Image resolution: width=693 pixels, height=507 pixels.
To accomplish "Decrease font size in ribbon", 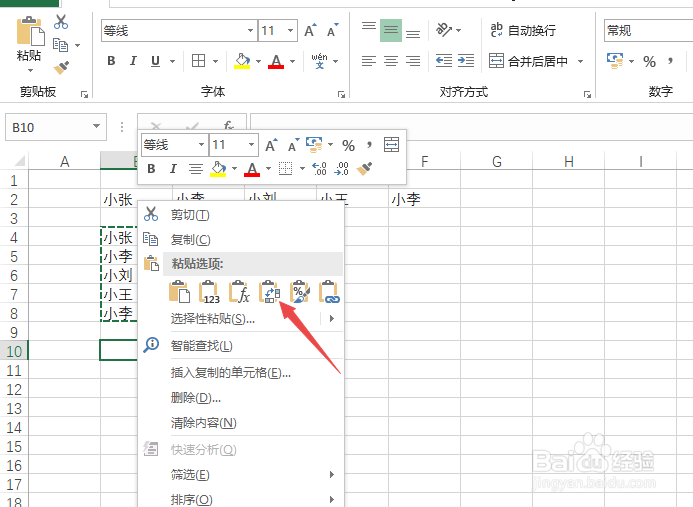I will [x=332, y=30].
